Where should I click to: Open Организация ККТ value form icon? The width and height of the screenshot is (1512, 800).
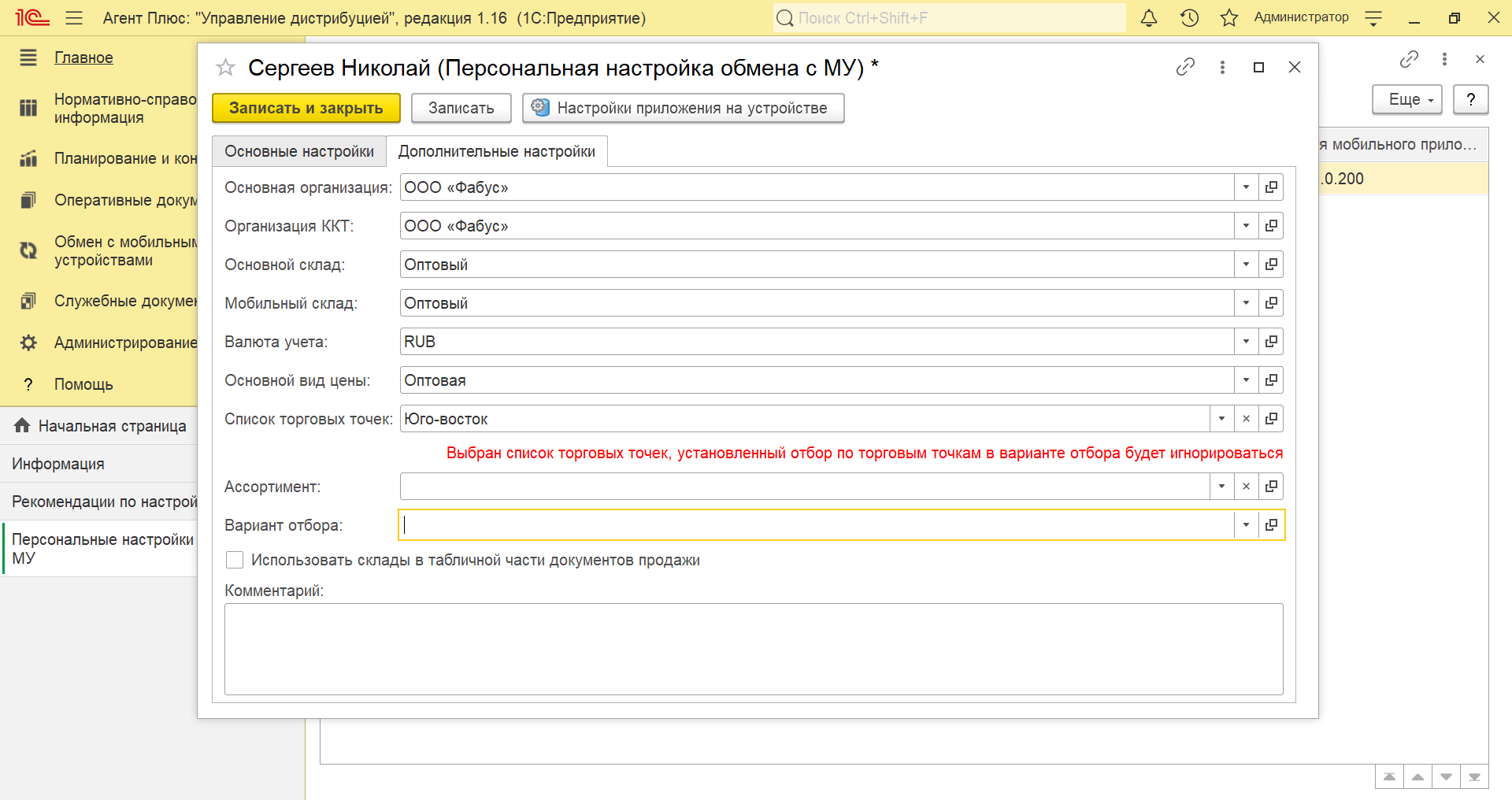point(1271,226)
